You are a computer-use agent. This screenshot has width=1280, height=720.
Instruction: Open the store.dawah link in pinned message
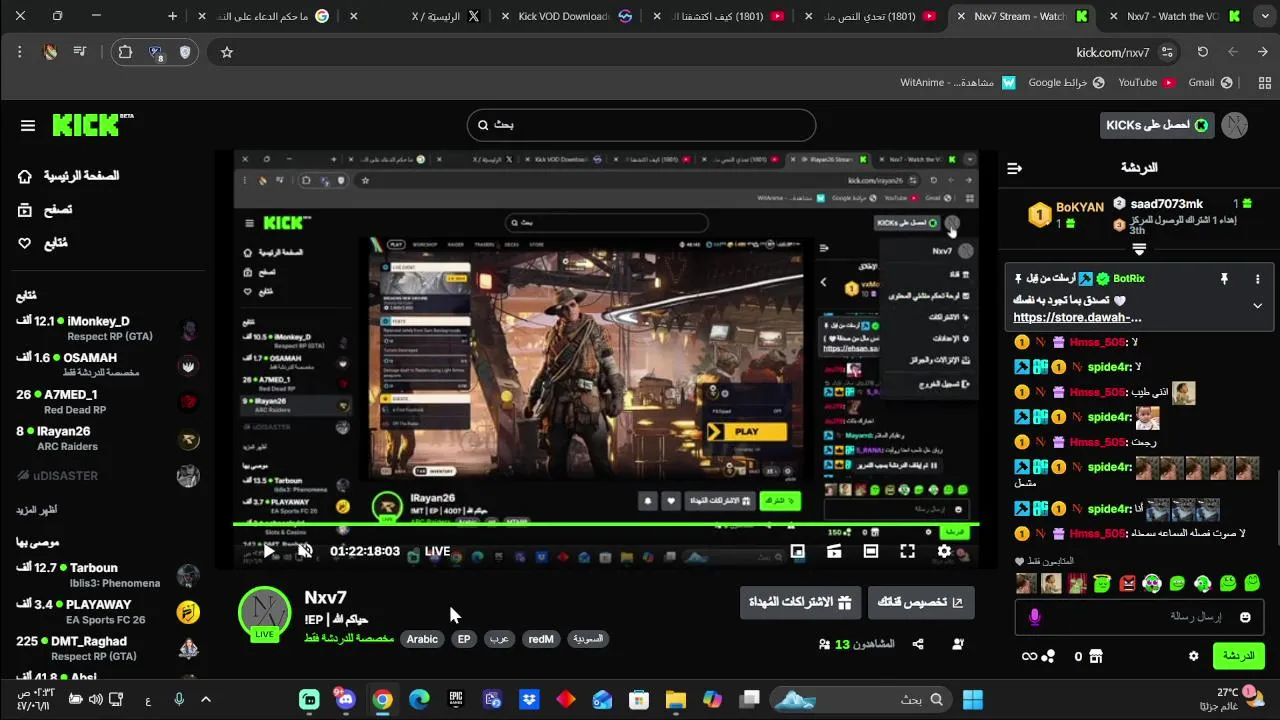(x=1077, y=317)
